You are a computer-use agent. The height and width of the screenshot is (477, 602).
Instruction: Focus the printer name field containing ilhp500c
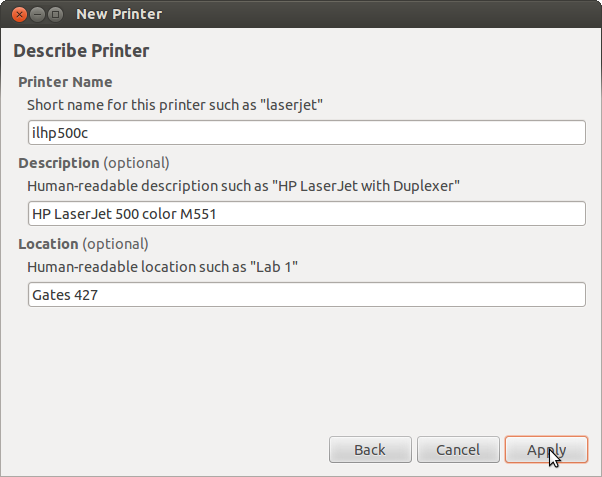click(x=305, y=133)
